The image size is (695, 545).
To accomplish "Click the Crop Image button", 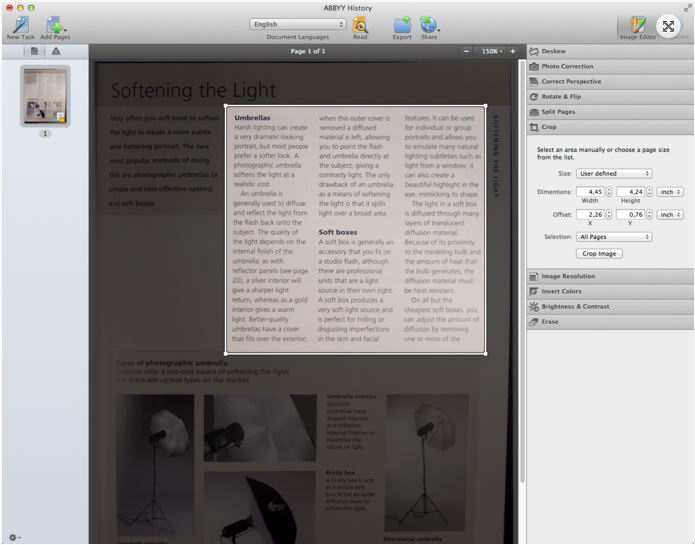I will coord(599,253).
